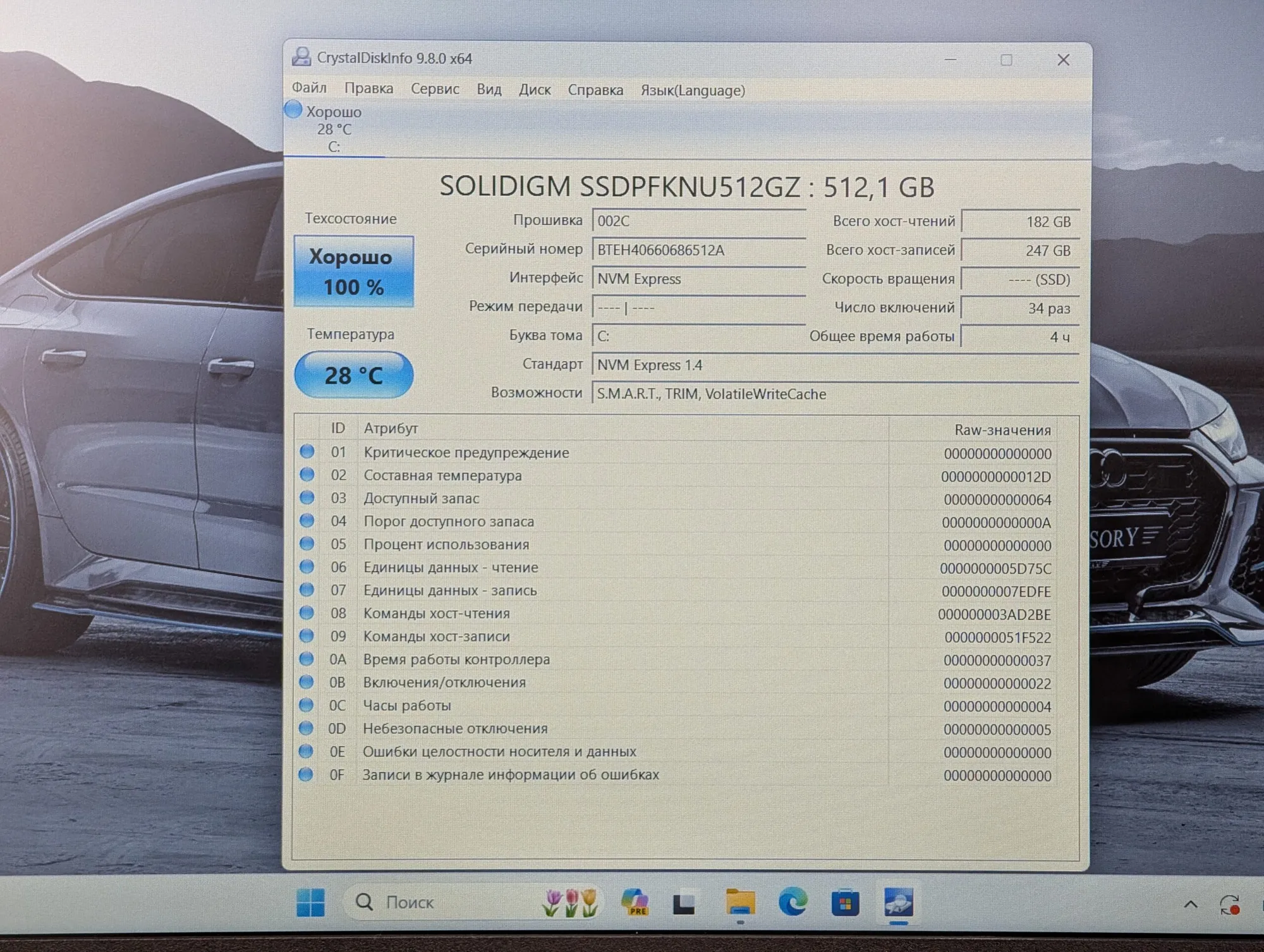This screenshot has height=952, width=1264.
Task: Click the NVM Express 1.4 standard field
Action: 835,365
